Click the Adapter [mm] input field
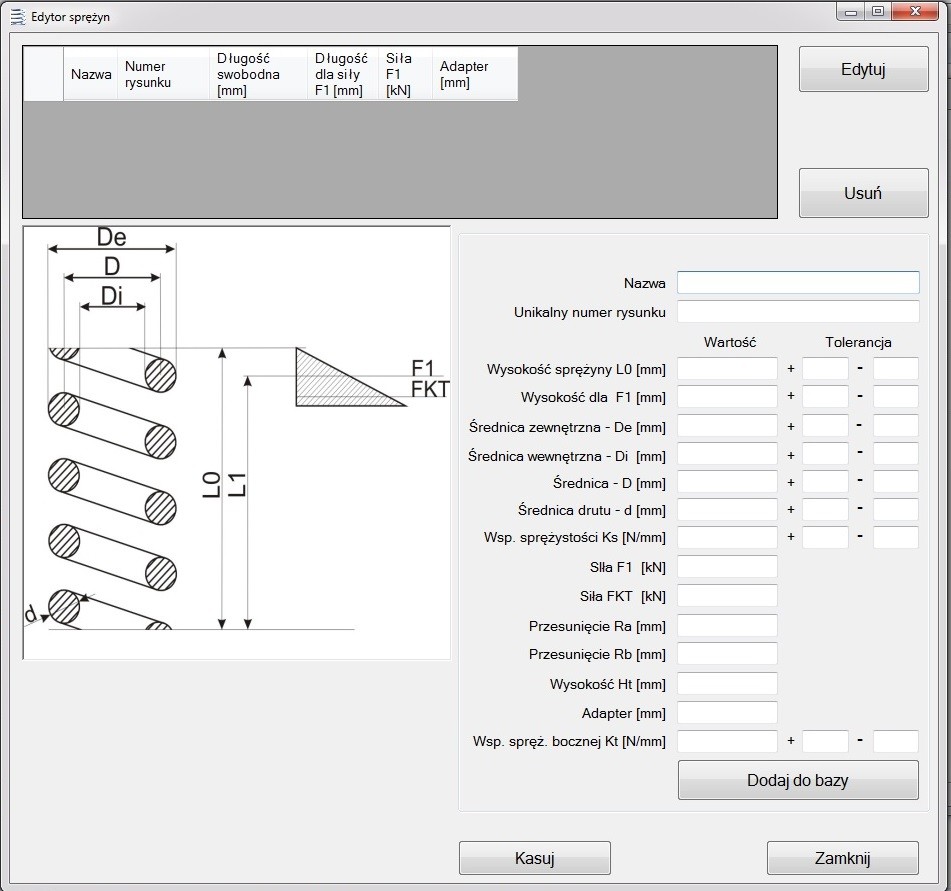Image resolution: width=951 pixels, height=891 pixels. (x=726, y=713)
